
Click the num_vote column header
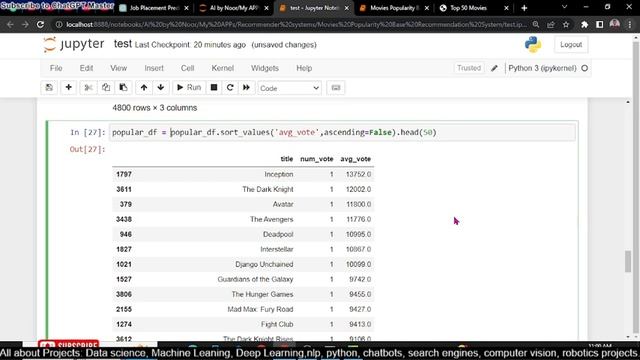point(317,159)
